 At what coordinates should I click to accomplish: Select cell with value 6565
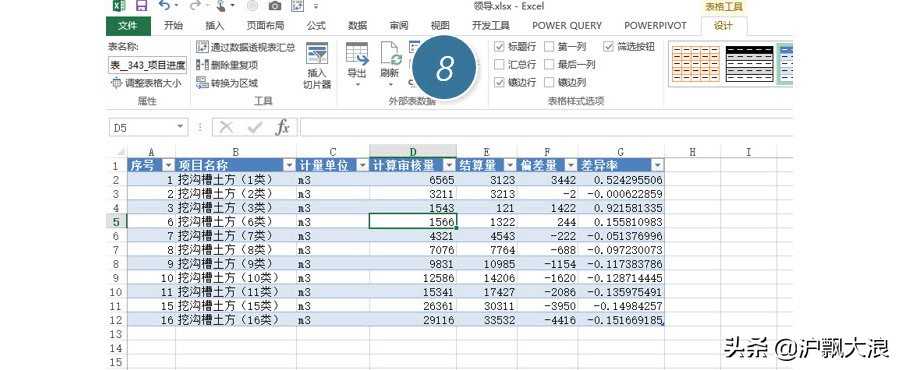pyautogui.click(x=413, y=180)
